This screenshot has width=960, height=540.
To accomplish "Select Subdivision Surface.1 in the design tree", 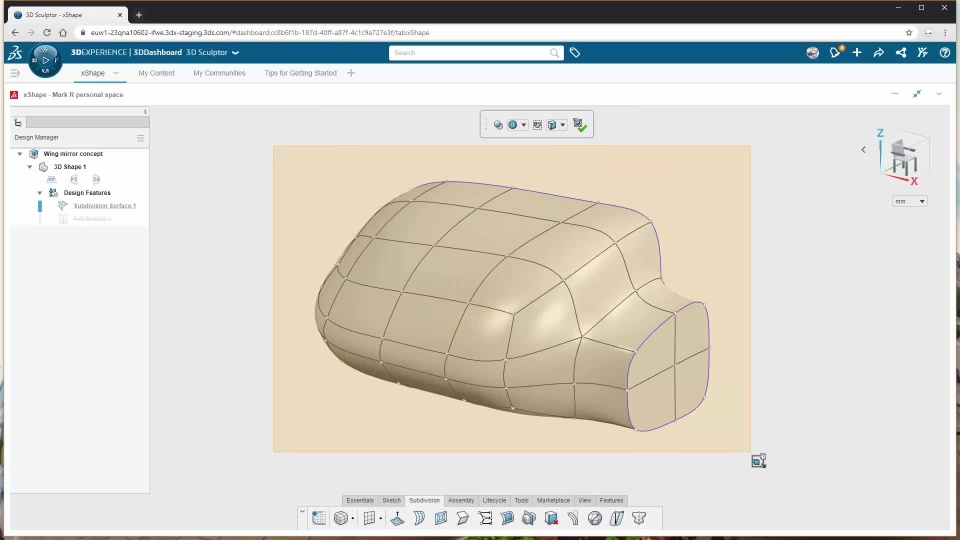I will (104, 206).
